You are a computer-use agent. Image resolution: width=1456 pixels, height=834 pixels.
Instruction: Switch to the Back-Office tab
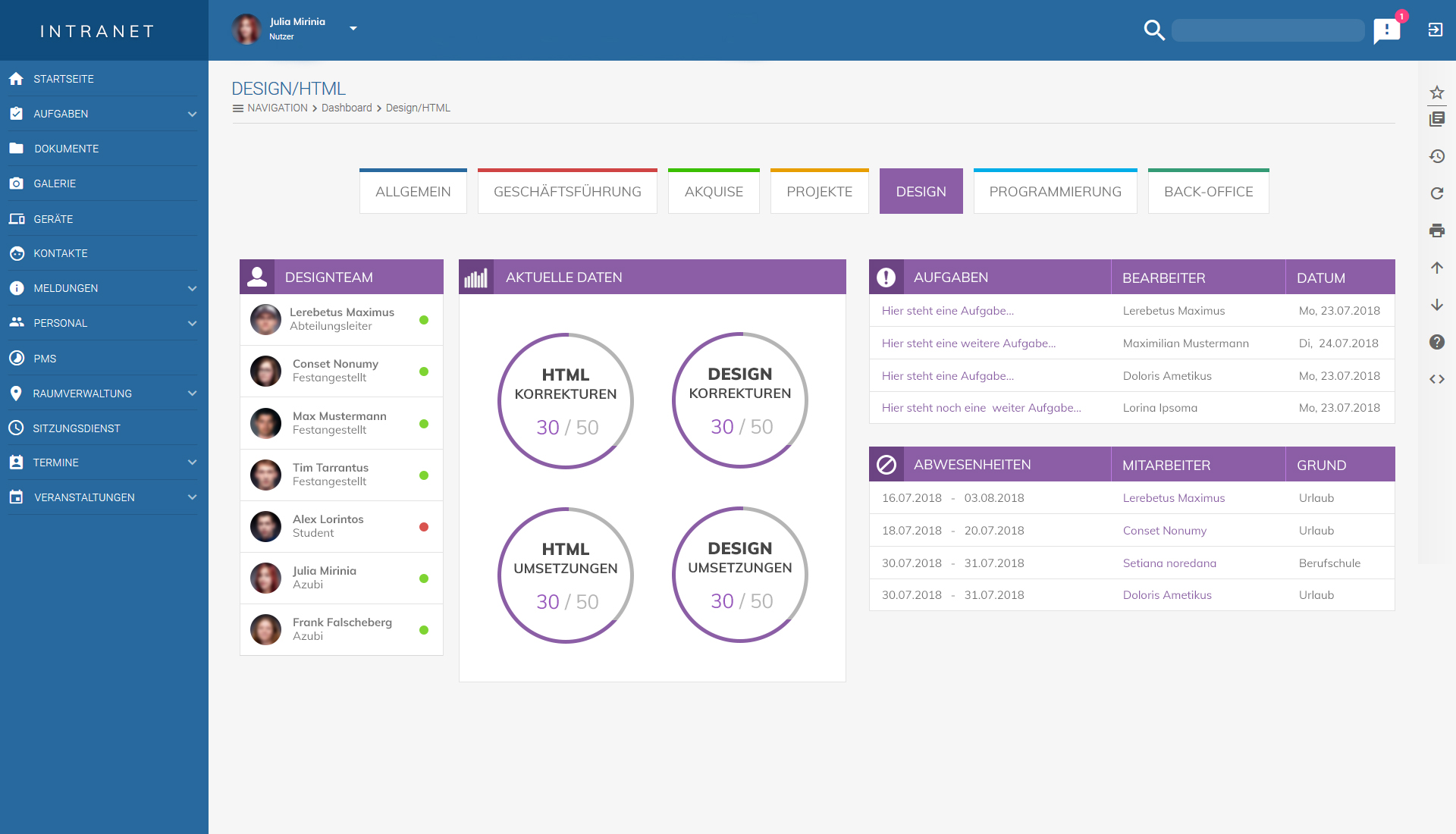coord(1208,191)
